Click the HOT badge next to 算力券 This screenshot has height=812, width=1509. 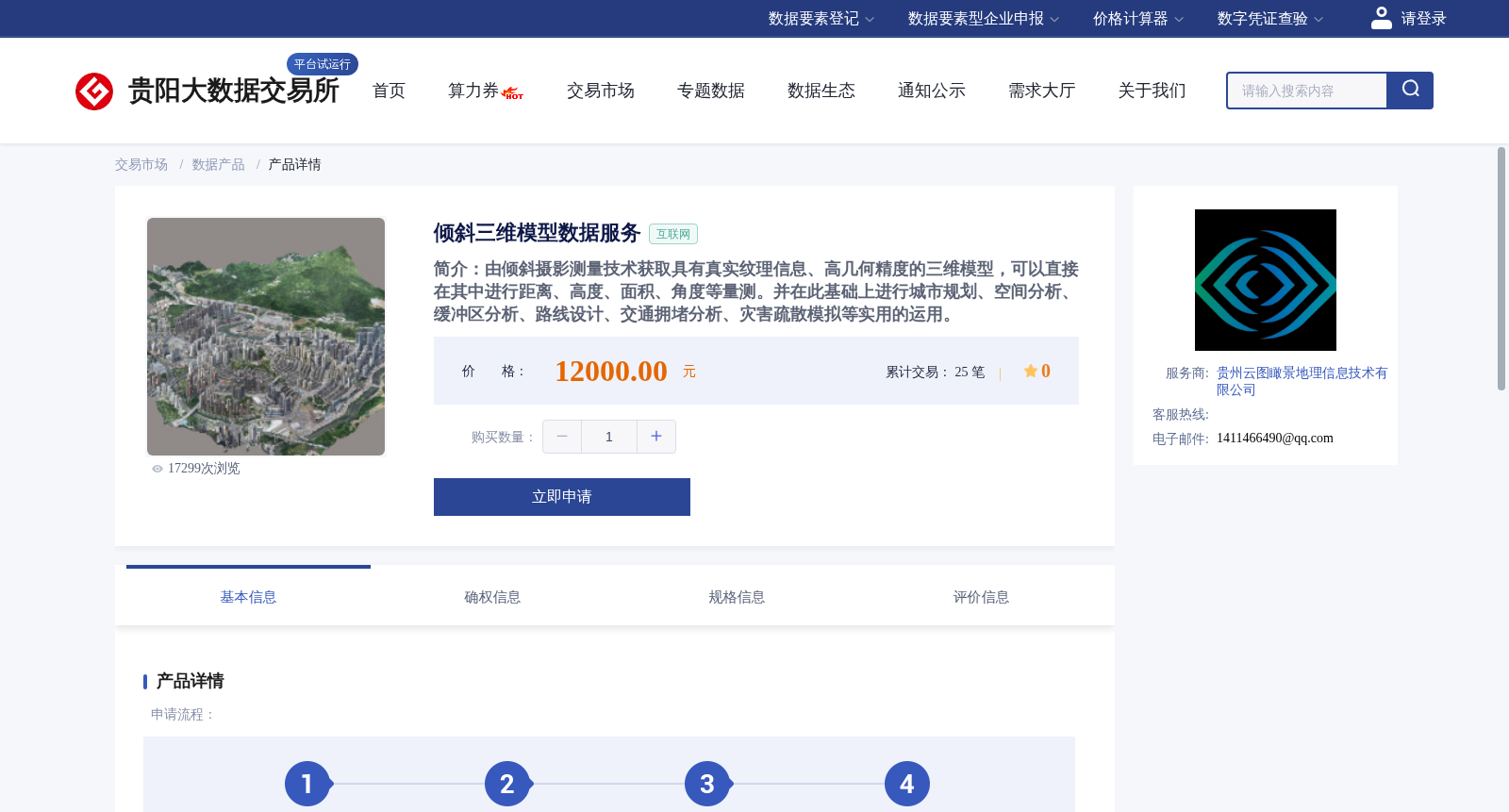[513, 93]
